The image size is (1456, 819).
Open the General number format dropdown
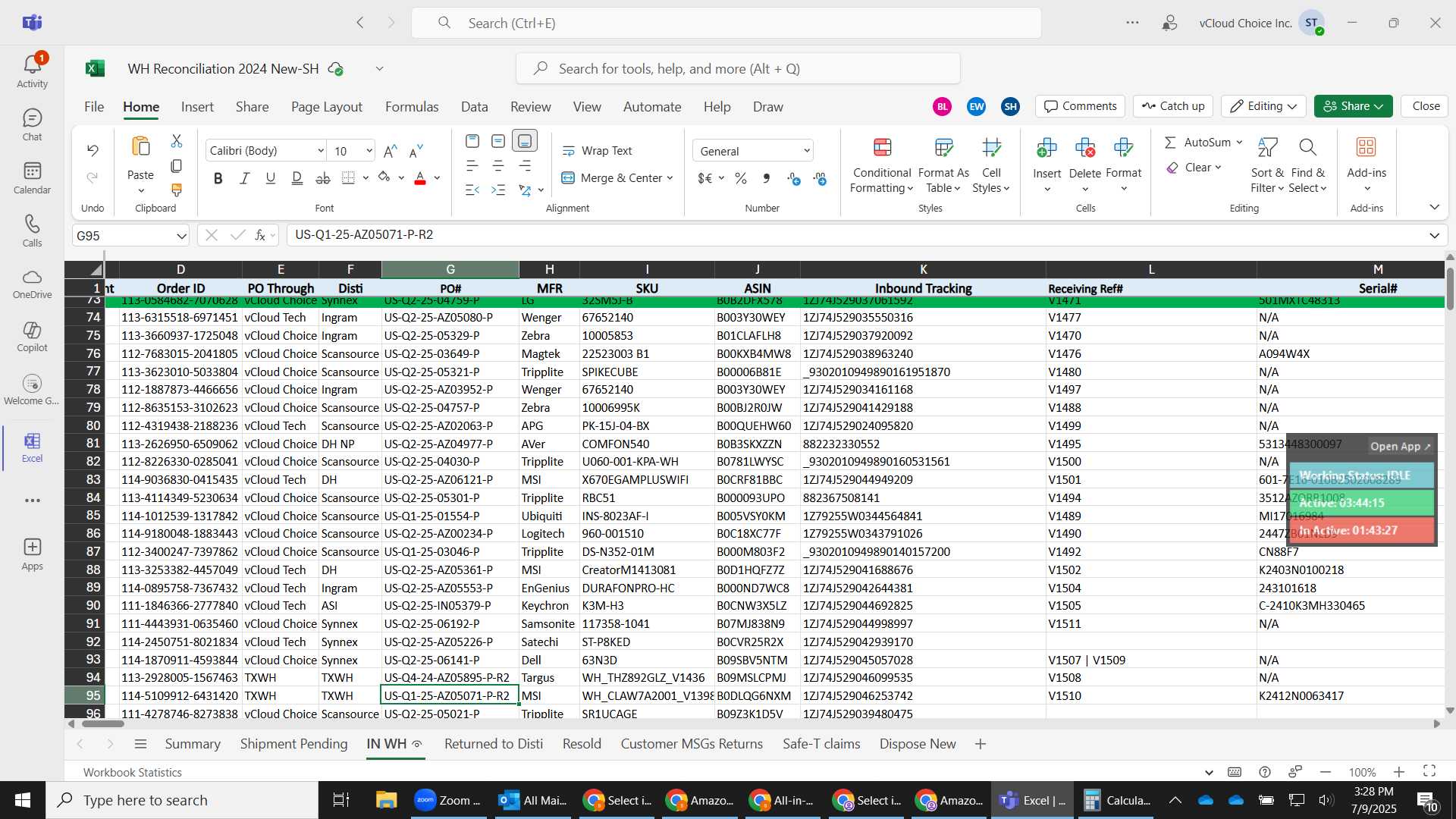tap(806, 151)
